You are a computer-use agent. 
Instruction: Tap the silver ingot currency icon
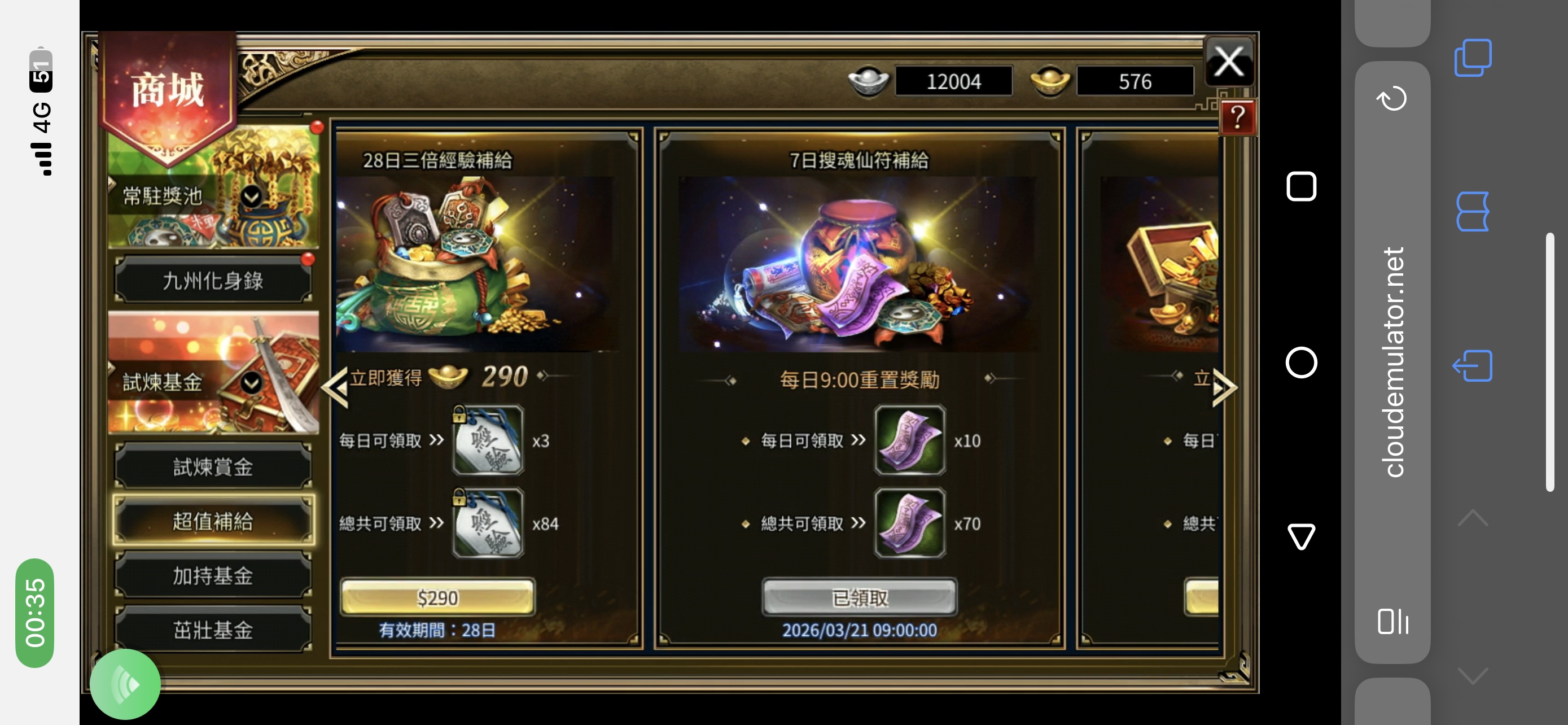(x=868, y=81)
